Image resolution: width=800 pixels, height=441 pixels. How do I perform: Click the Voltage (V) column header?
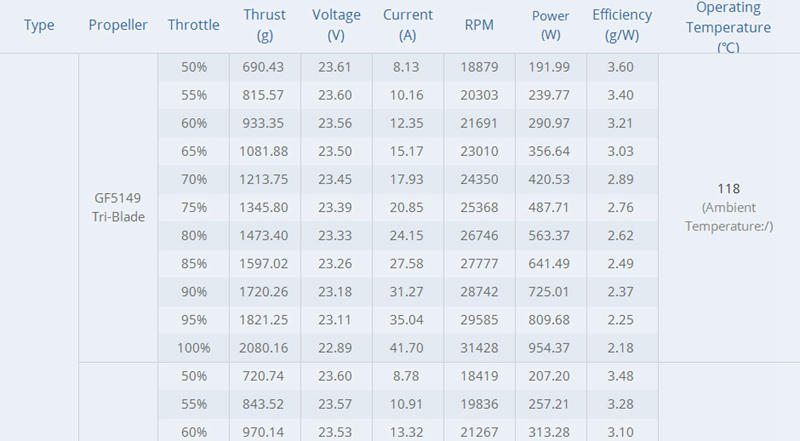coord(336,25)
